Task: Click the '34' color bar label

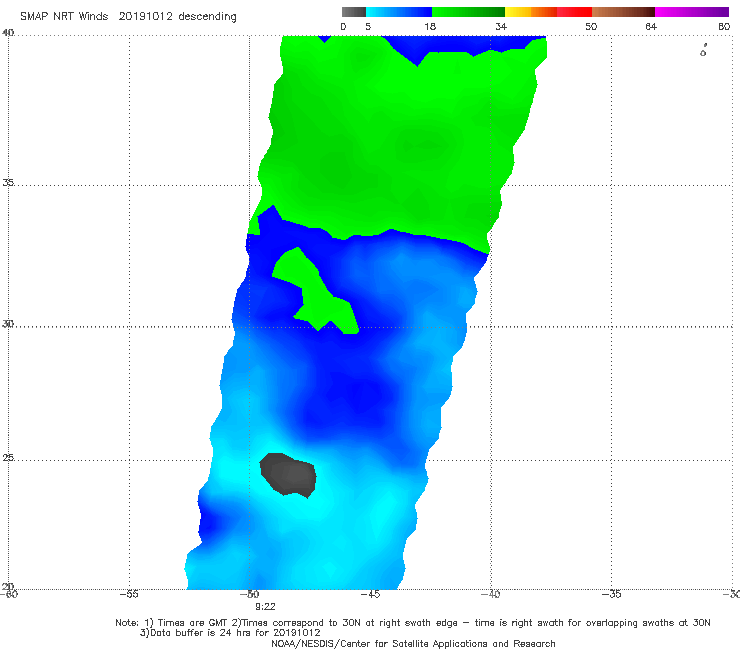Action: [501, 26]
